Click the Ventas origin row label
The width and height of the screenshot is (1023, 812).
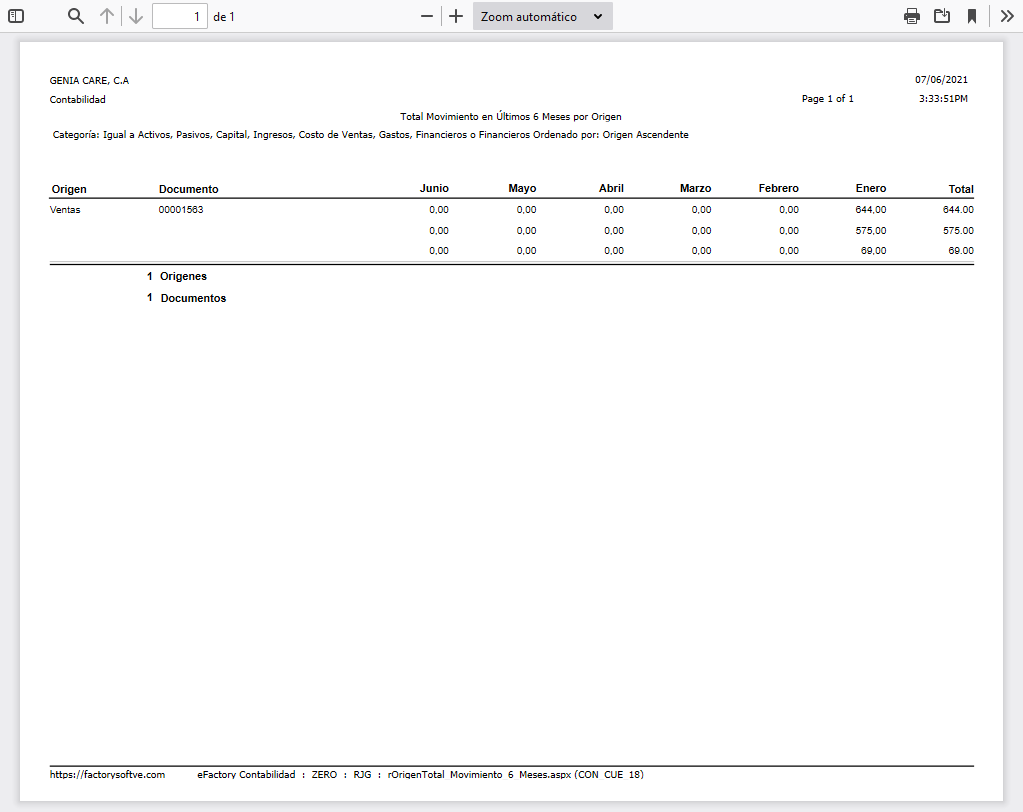click(x=65, y=210)
